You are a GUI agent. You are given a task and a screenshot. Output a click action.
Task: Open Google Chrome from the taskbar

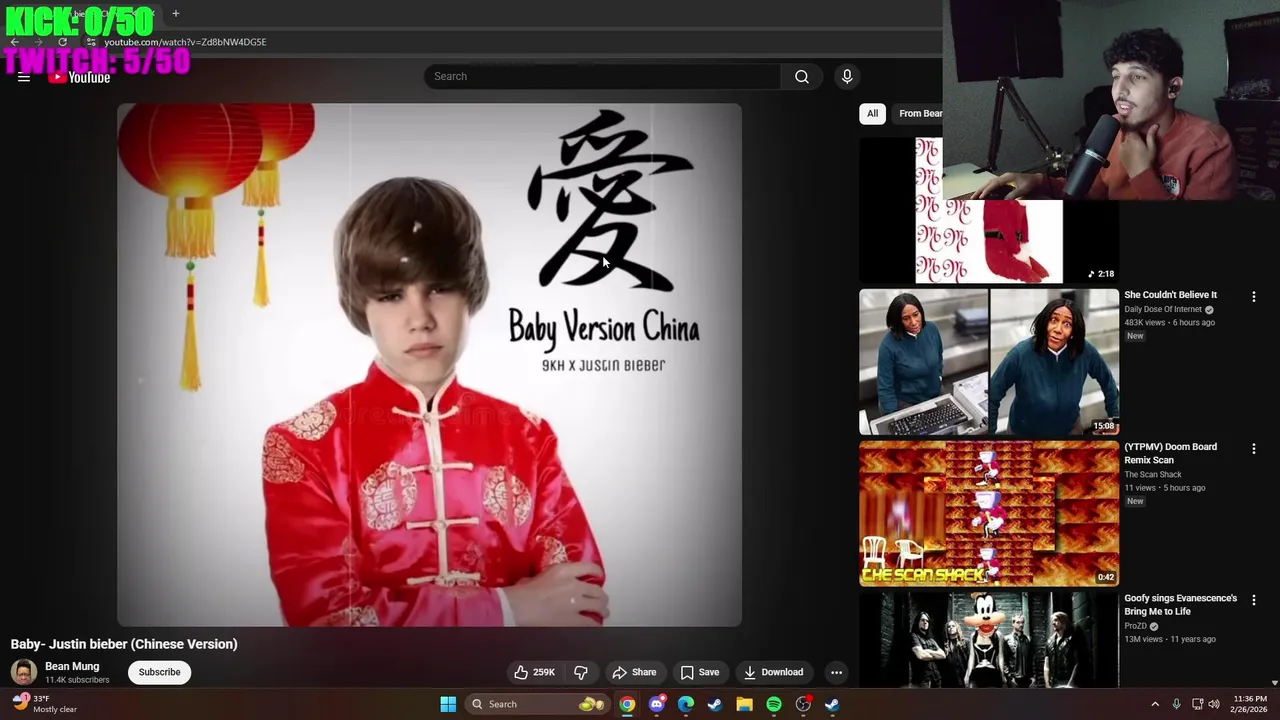click(x=627, y=704)
